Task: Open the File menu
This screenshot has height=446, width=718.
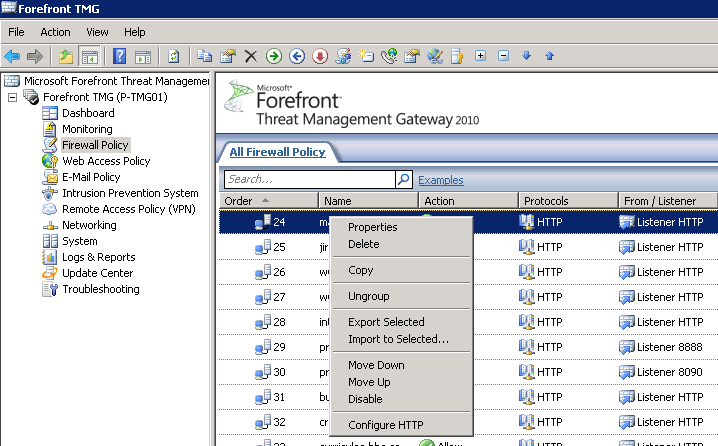Action: (x=16, y=32)
